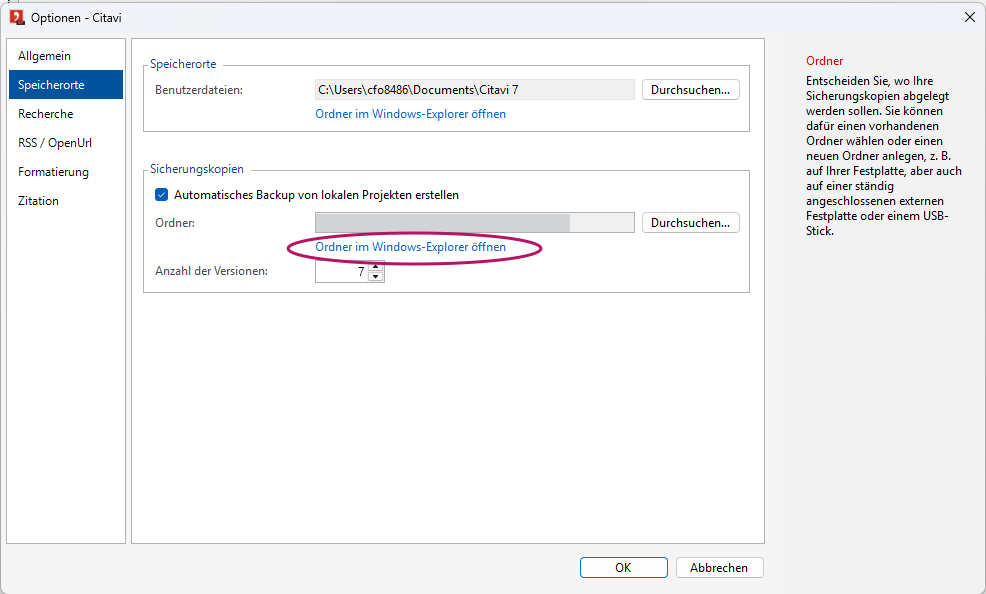Close the Optionen - Citavi window

[970, 18]
